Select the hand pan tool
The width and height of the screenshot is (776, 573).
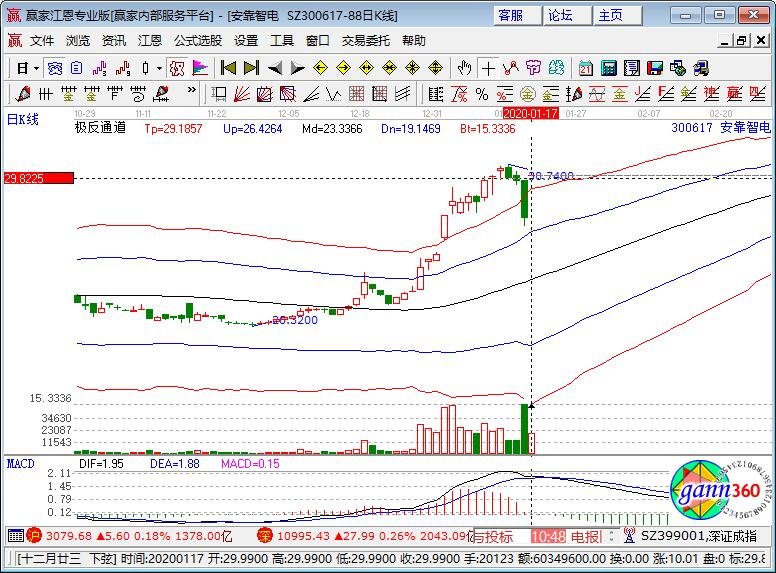tap(464, 68)
